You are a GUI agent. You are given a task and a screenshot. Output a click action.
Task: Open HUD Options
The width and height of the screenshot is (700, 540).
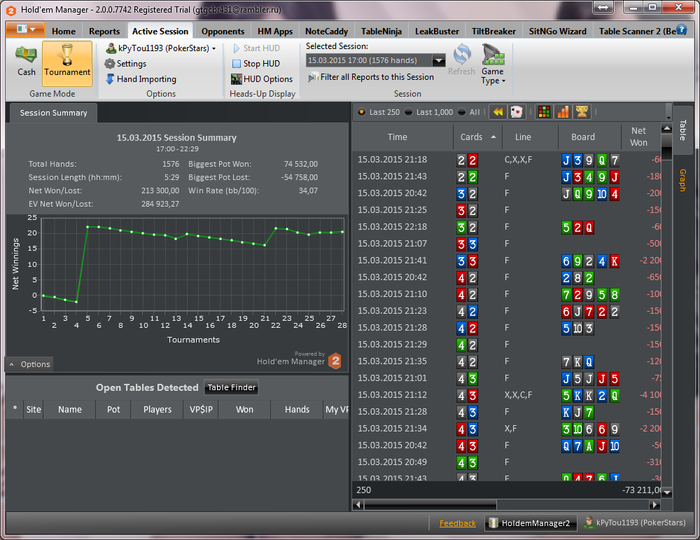262,79
